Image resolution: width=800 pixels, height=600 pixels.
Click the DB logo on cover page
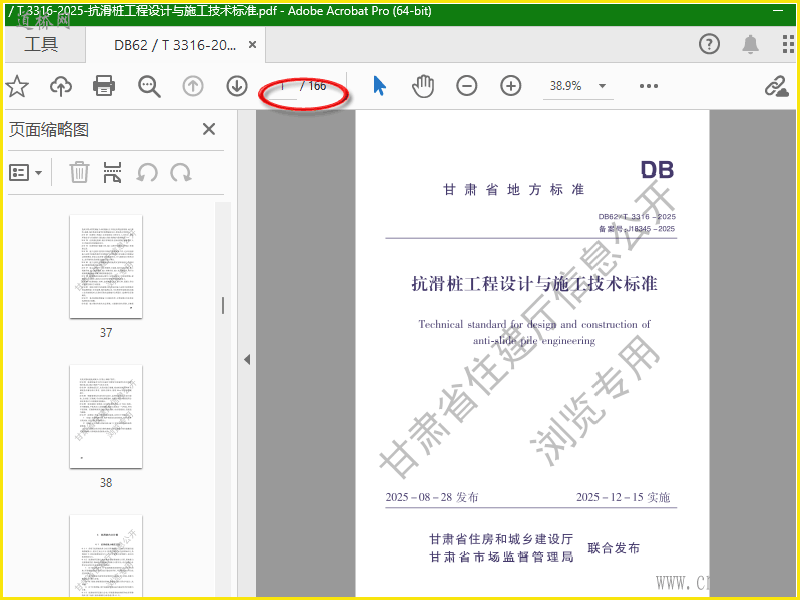tap(657, 170)
